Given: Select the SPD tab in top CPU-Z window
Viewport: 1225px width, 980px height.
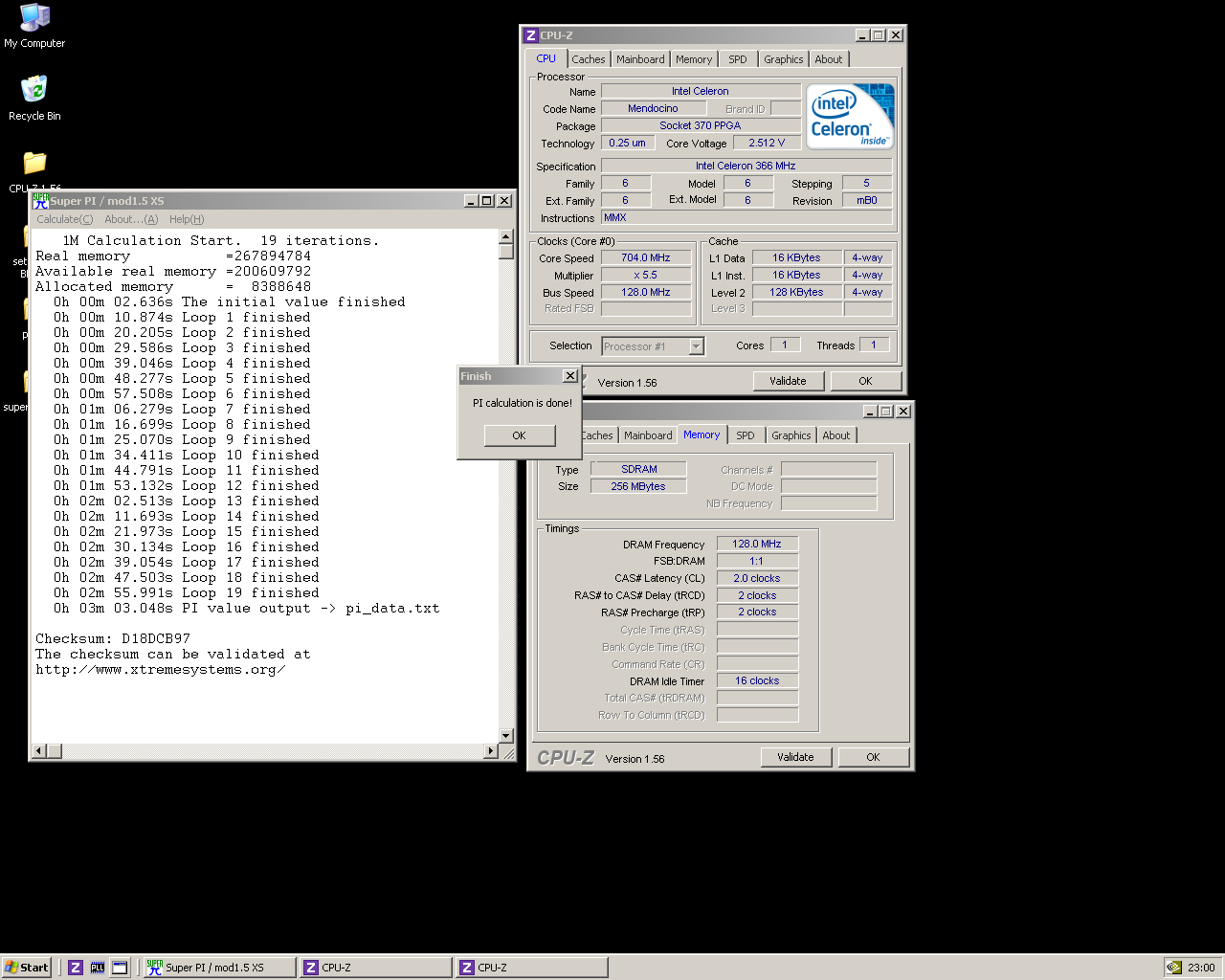Looking at the screenshot, I should [738, 59].
